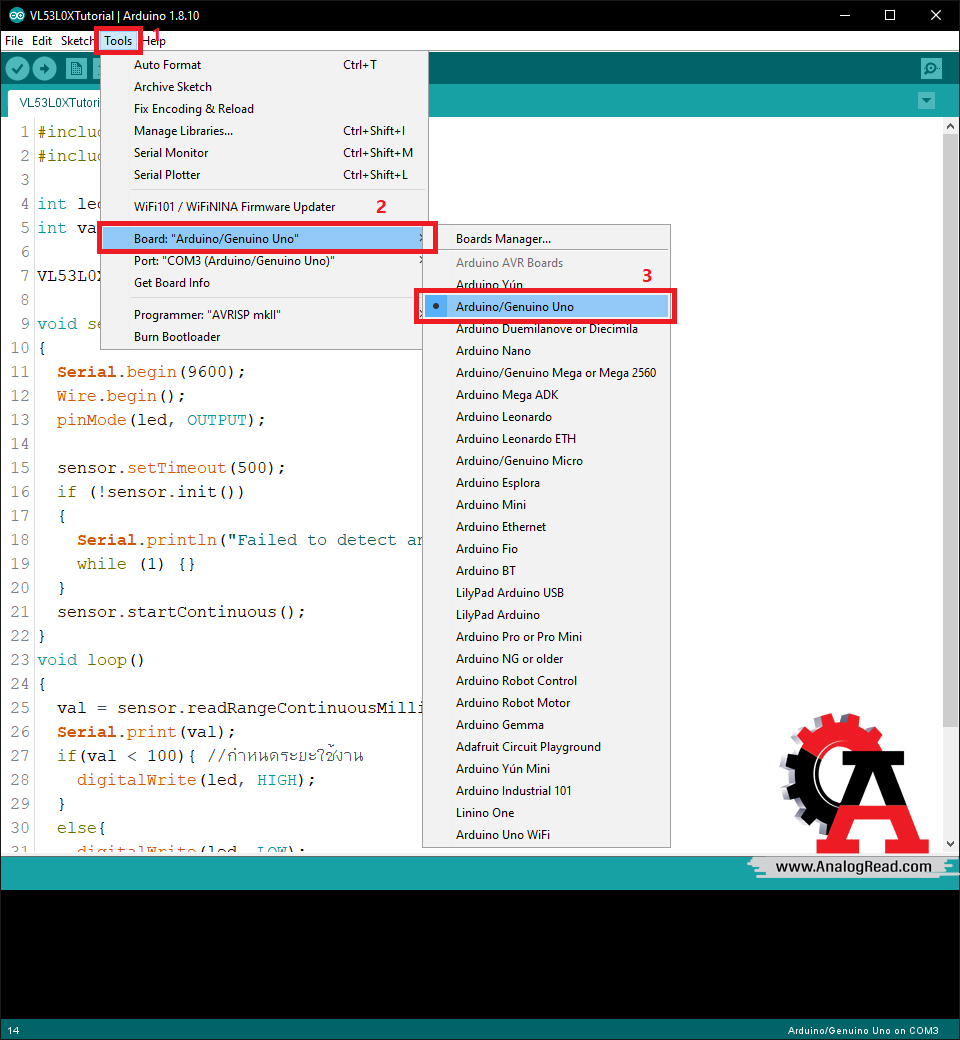Click editor scrollbar down arrow
Screen dimensions: 960x1040
pos(950,844)
